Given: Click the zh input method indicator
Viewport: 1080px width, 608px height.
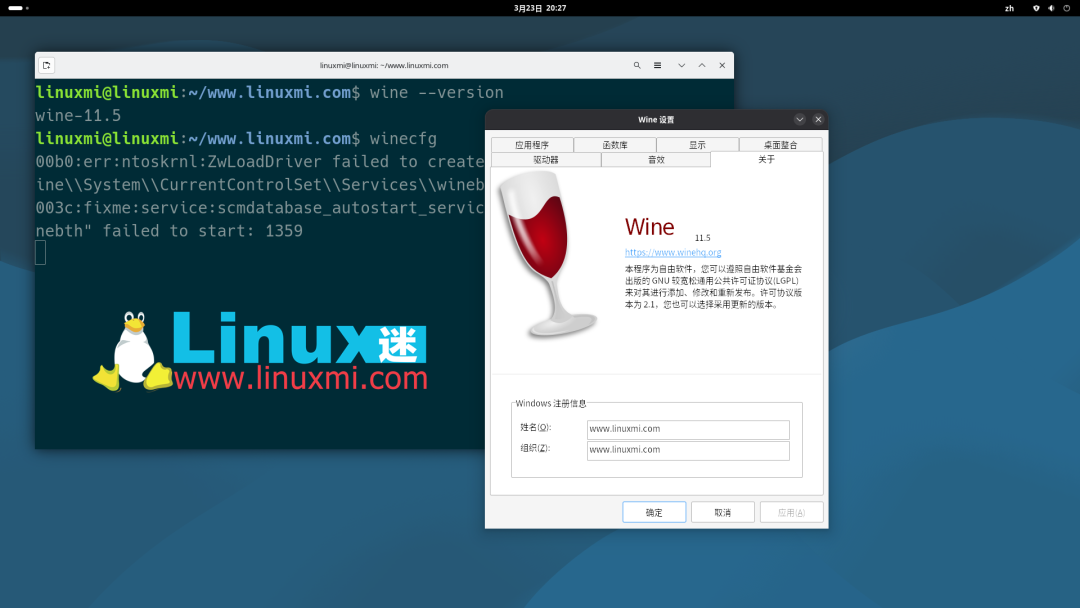Looking at the screenshot, I should pyautogui.click(x=1009, y=8).
